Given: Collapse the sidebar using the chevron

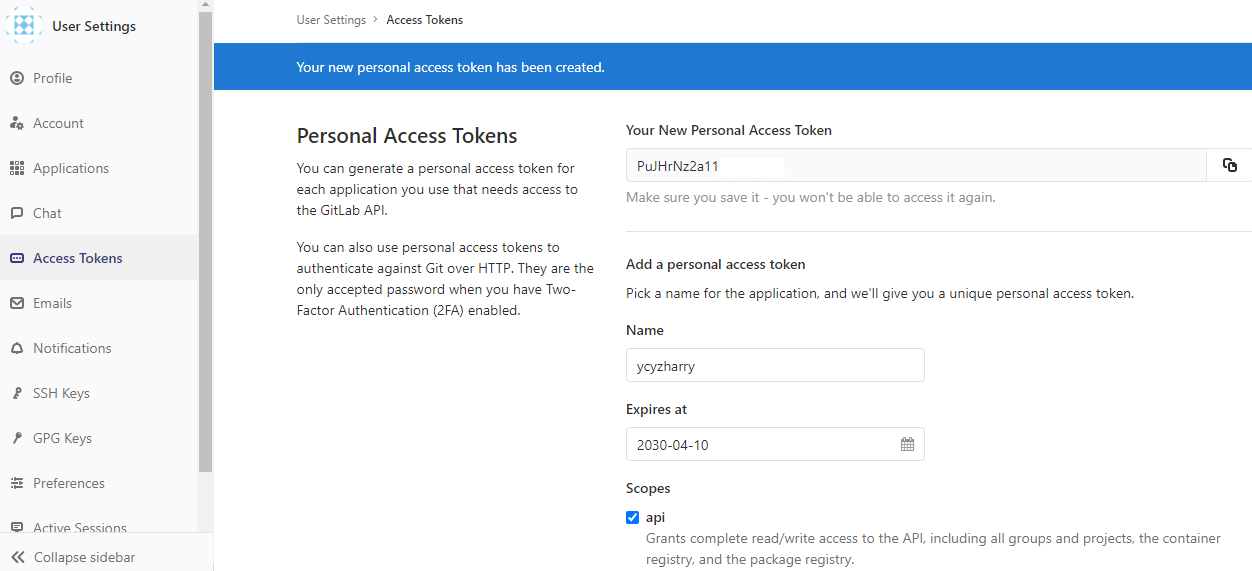Looking at the screenshot, I should [x=17, y=557].
